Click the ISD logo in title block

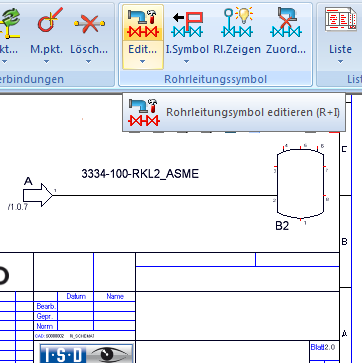[x=87, y=354]
